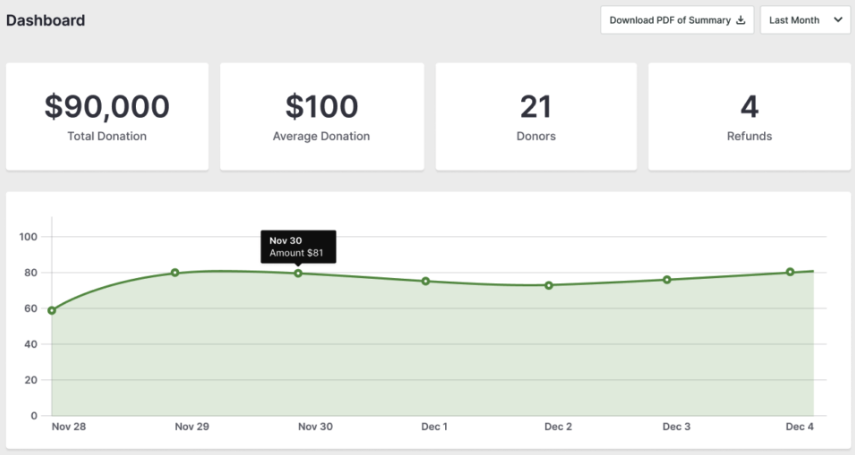View the Refunds stat card
Screen dimensions: 855x455
tap(749, 116)
